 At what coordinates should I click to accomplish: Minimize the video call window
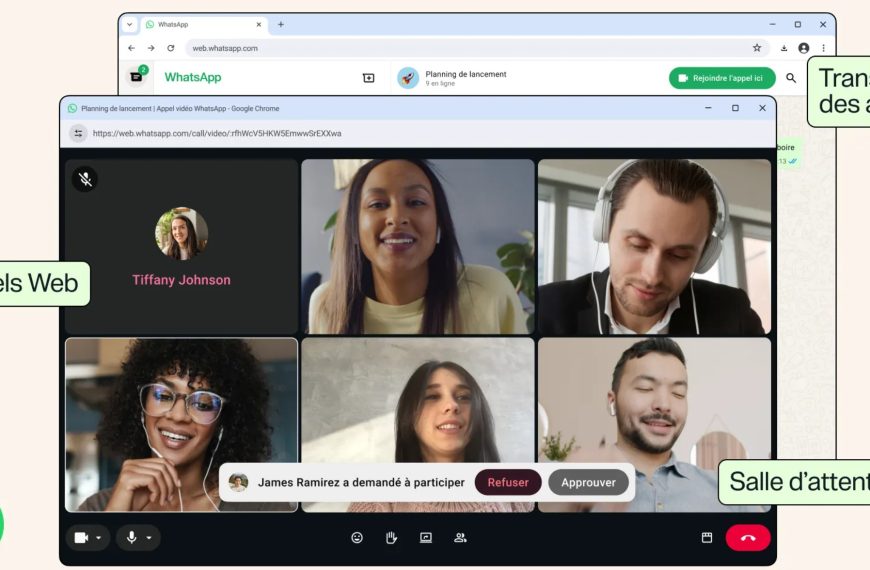[x=708, y=108]
